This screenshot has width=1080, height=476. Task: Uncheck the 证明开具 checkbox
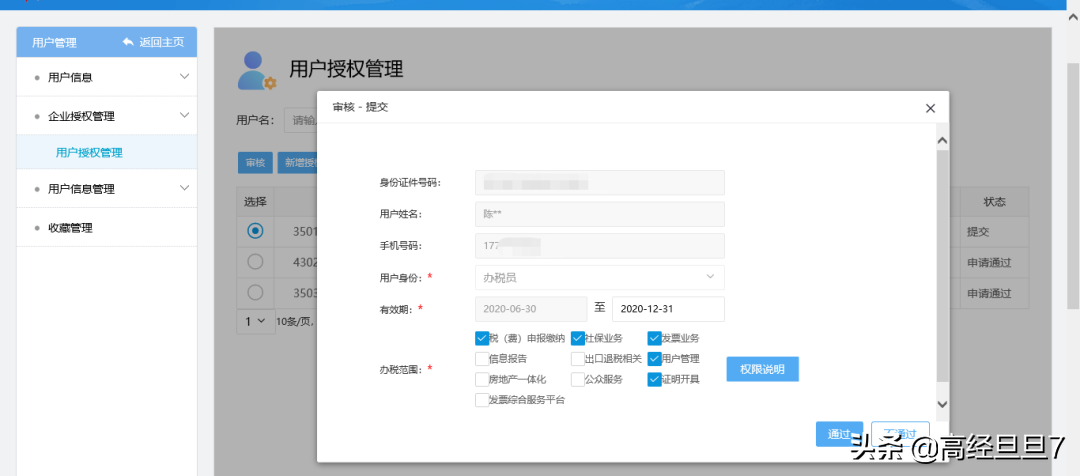(654, 380)
